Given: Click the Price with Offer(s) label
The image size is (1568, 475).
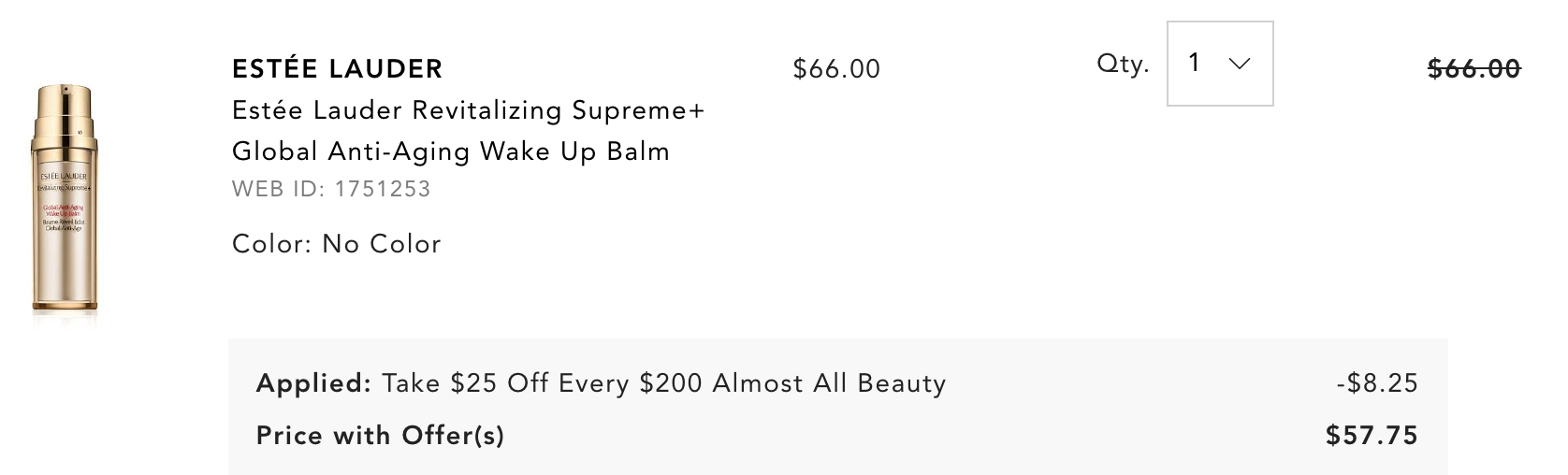Looking at the screenshot, I should 381,436.
